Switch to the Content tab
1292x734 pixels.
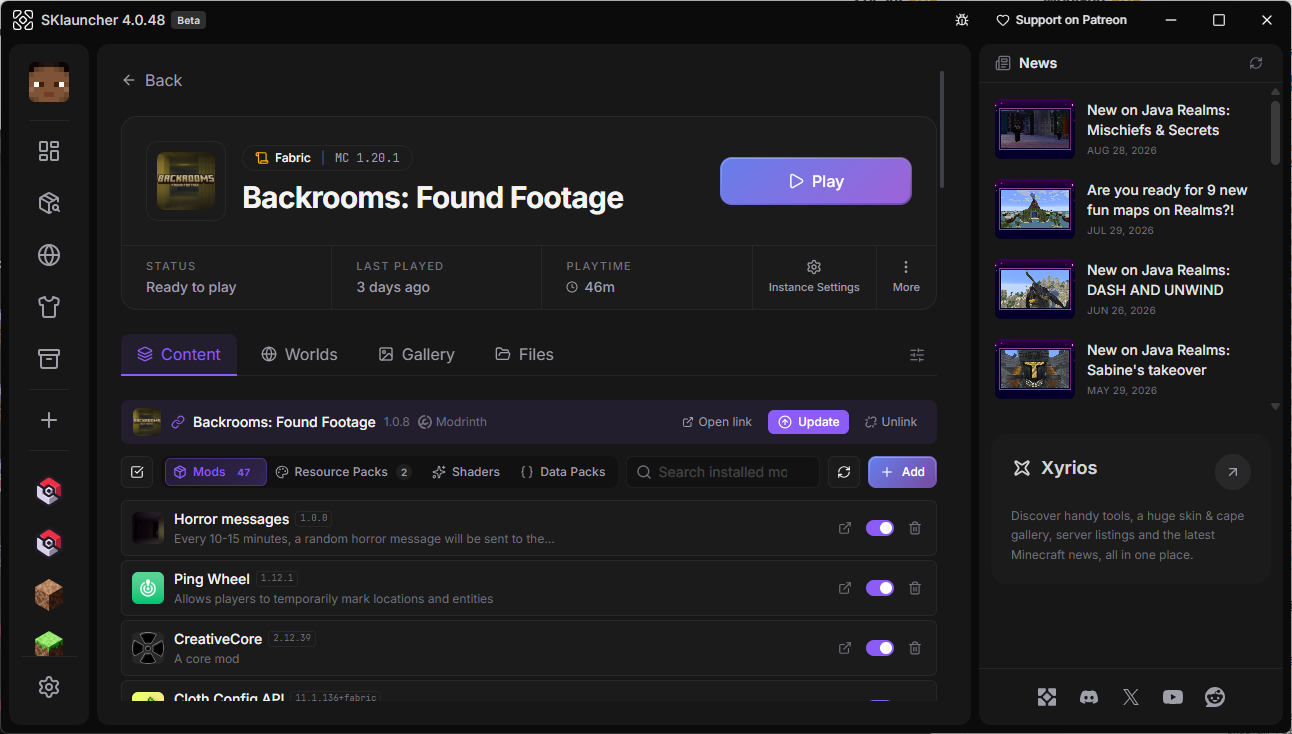click(179, 355)
